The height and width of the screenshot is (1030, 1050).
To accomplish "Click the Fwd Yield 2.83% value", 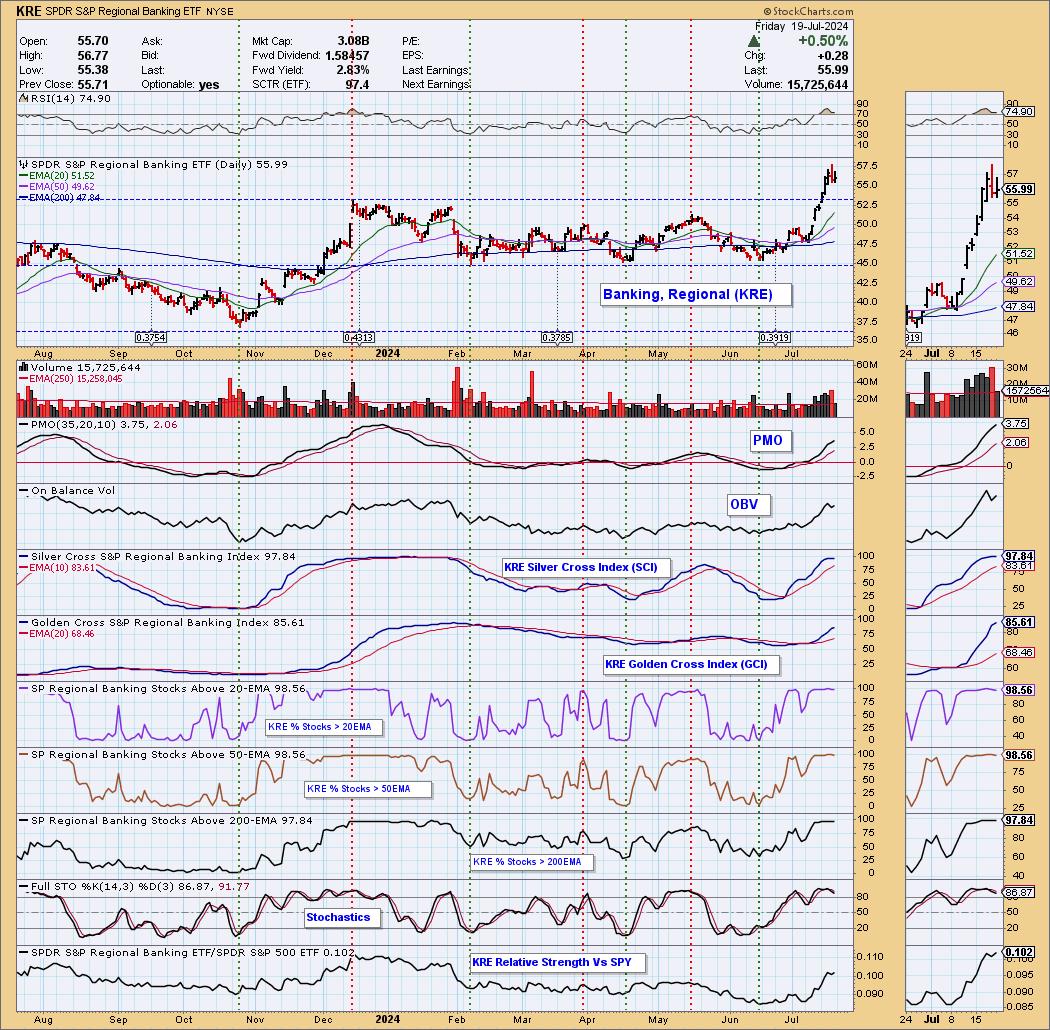I will [x=353, y=70].
